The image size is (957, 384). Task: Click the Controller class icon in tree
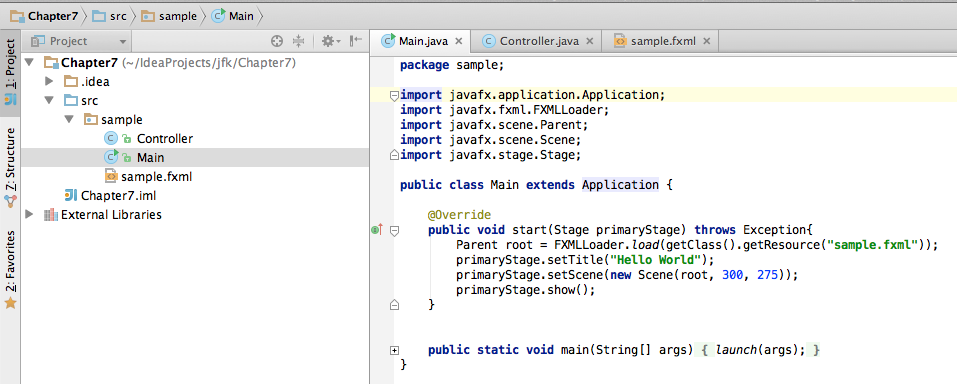110,139
